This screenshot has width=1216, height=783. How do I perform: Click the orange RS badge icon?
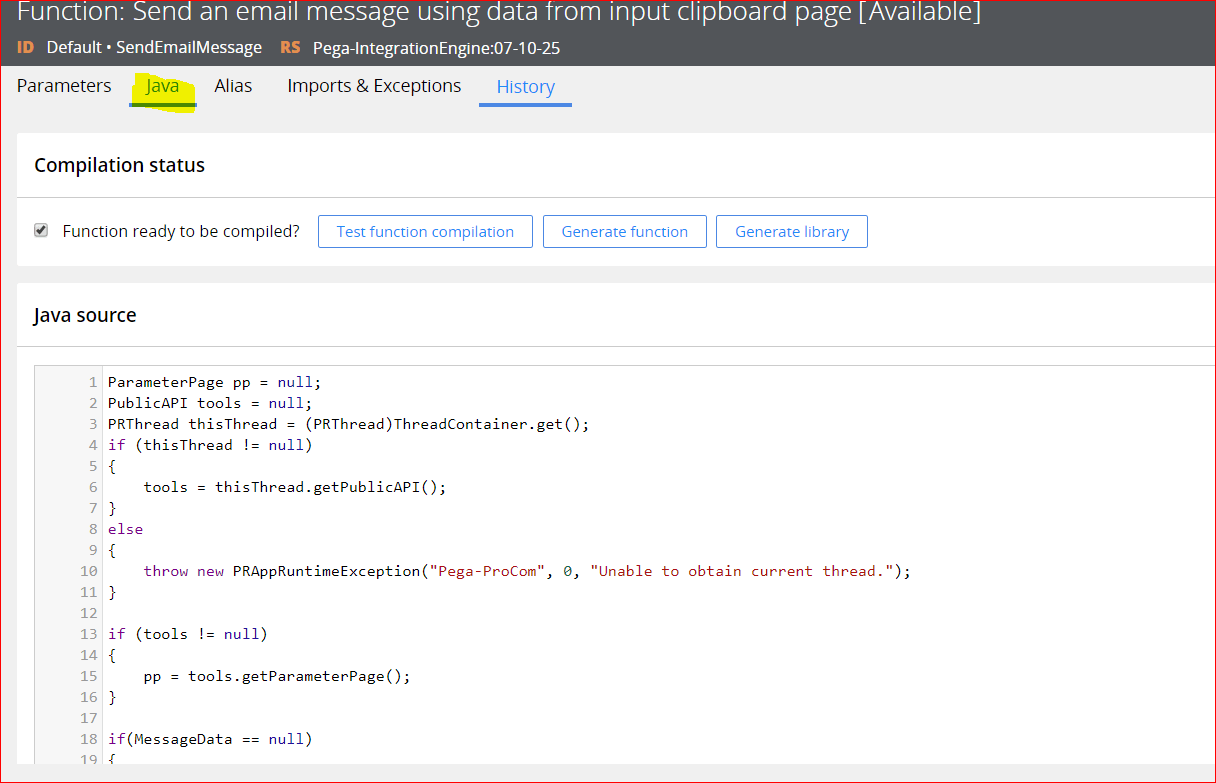click(289, 47)
